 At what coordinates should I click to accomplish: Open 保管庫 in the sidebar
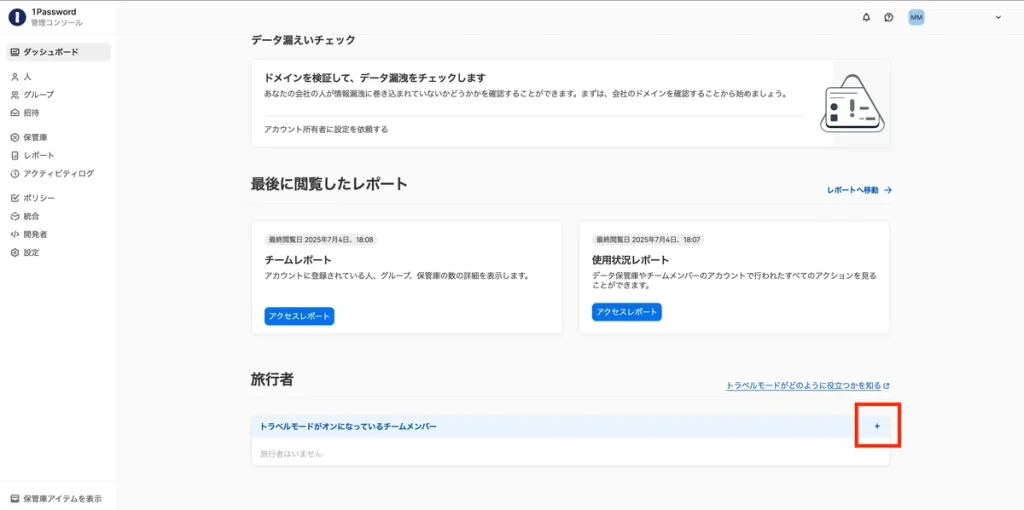coord(36,137)
